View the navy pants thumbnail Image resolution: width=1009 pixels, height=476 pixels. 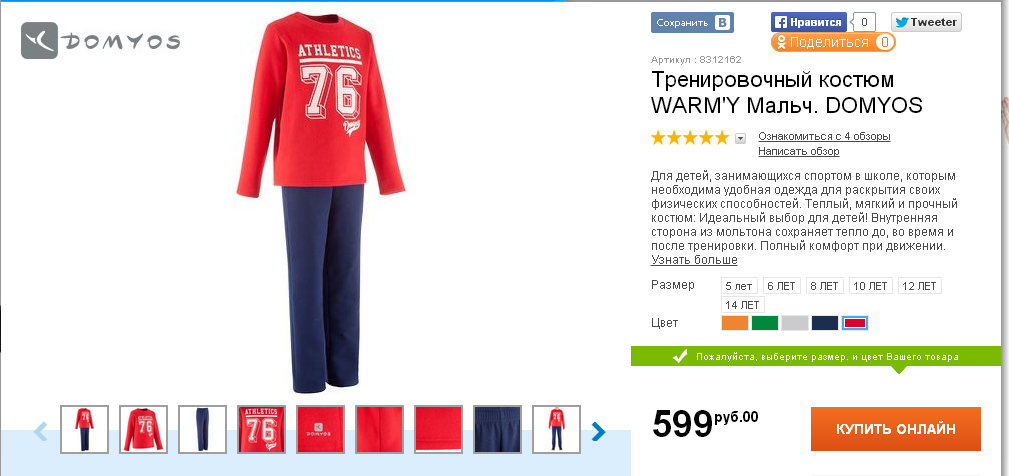203,429
